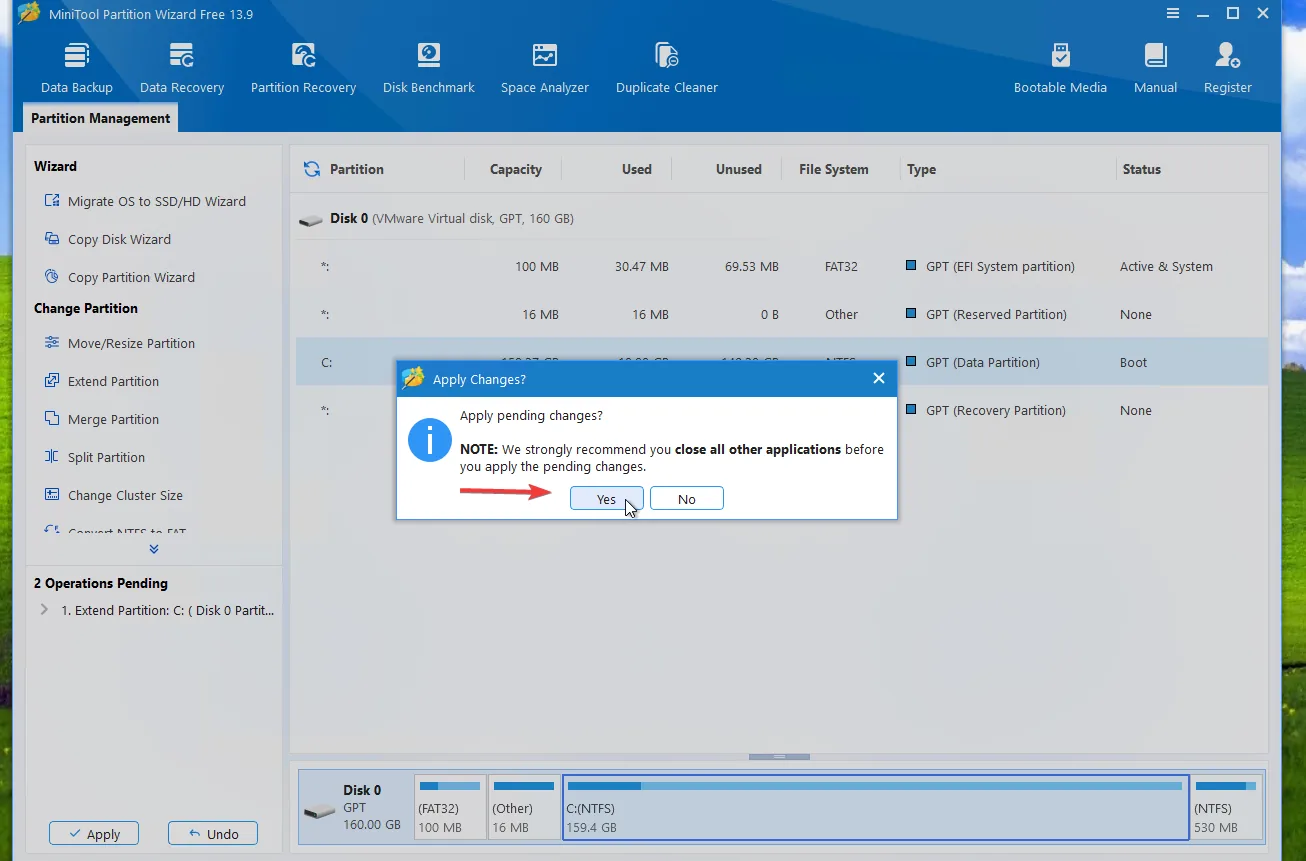Open the Partition Recovery tool
The image size is (1306, 861).
[x=303, y=68]
